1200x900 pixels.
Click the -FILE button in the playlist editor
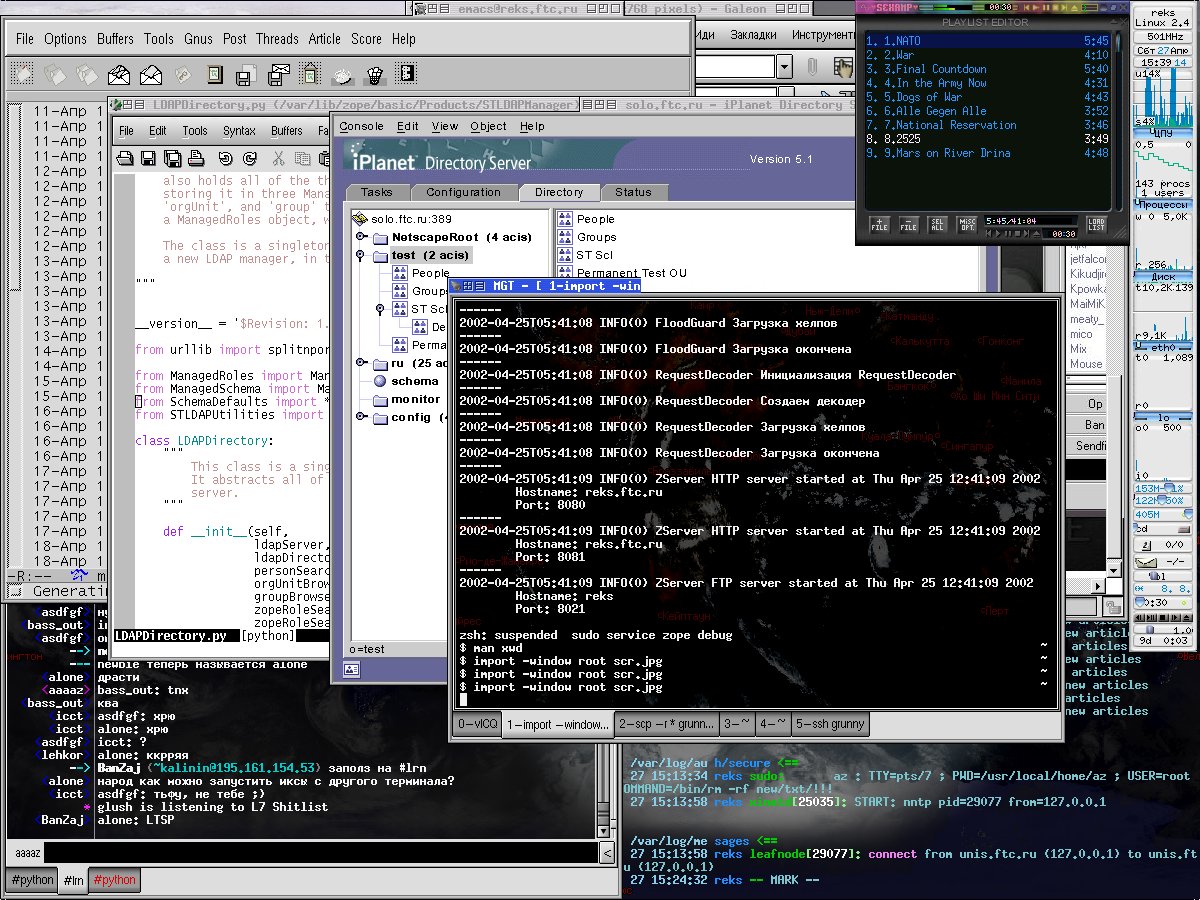point(908,225)
